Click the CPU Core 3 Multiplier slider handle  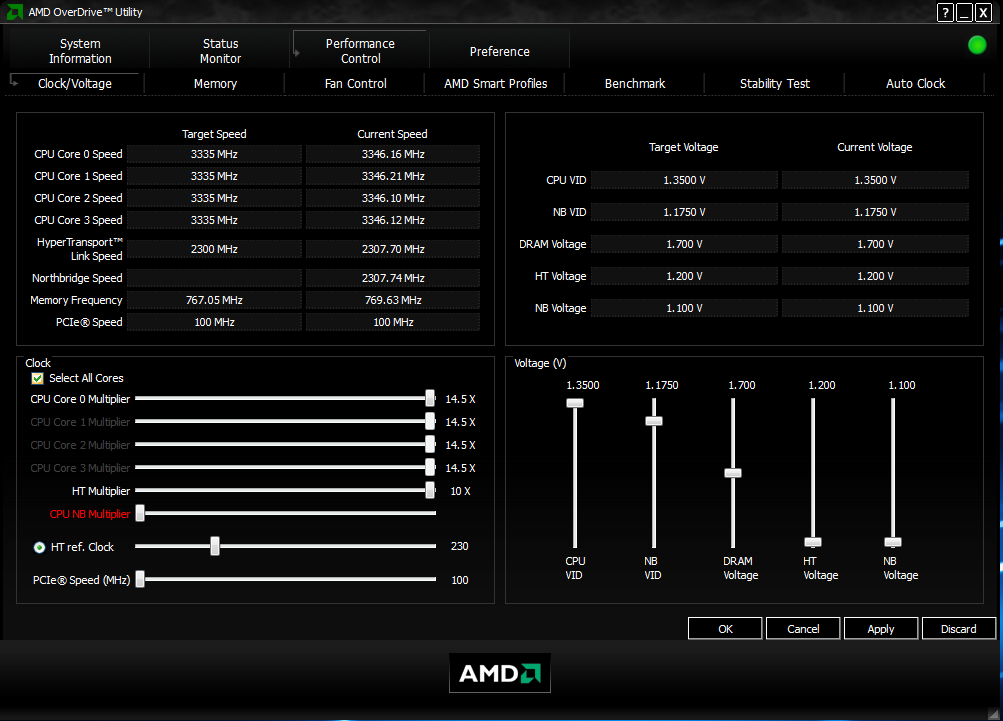pyautogui.click(x=430, y=467)
